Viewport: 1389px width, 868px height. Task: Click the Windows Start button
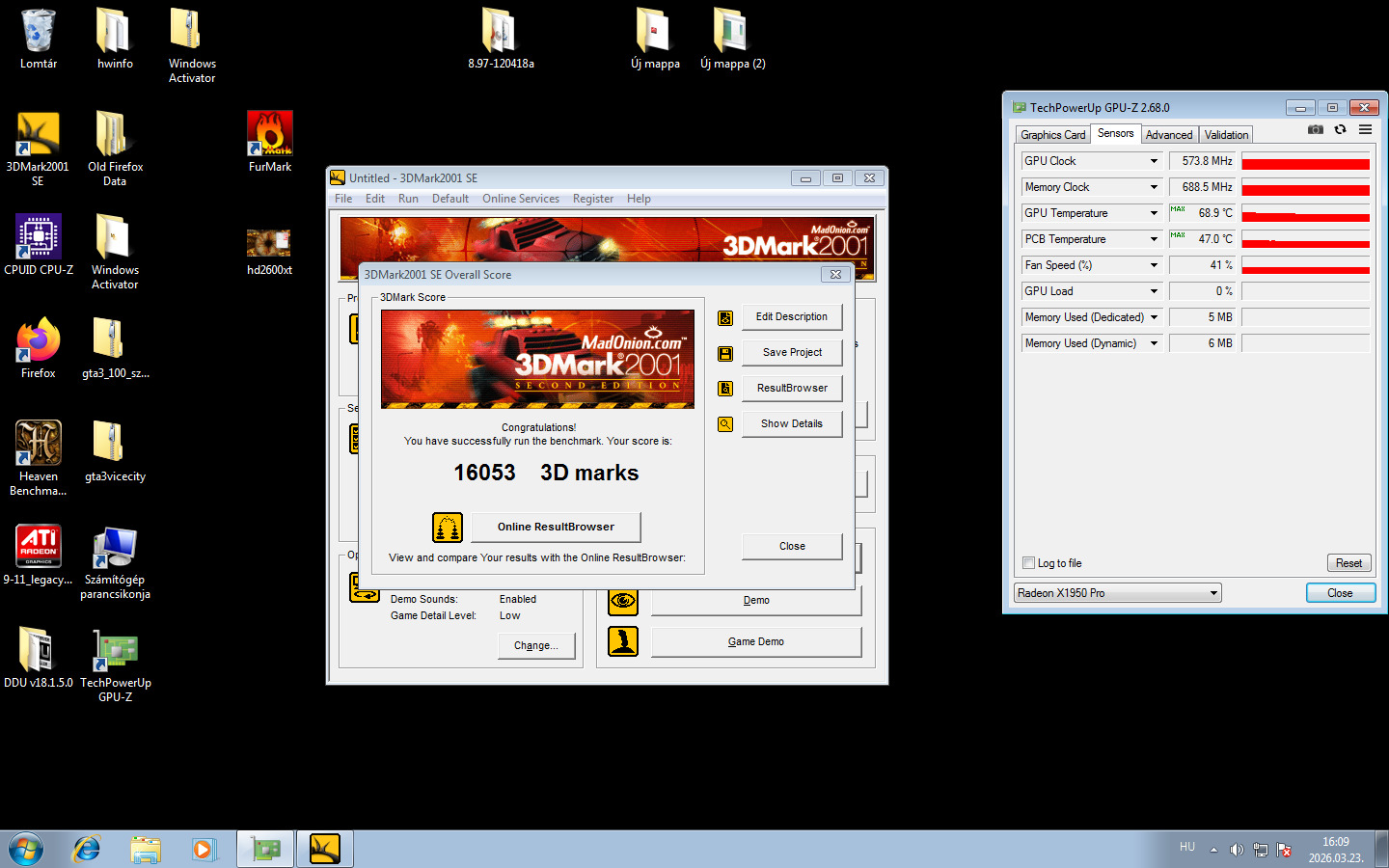(x=26, y=849)
